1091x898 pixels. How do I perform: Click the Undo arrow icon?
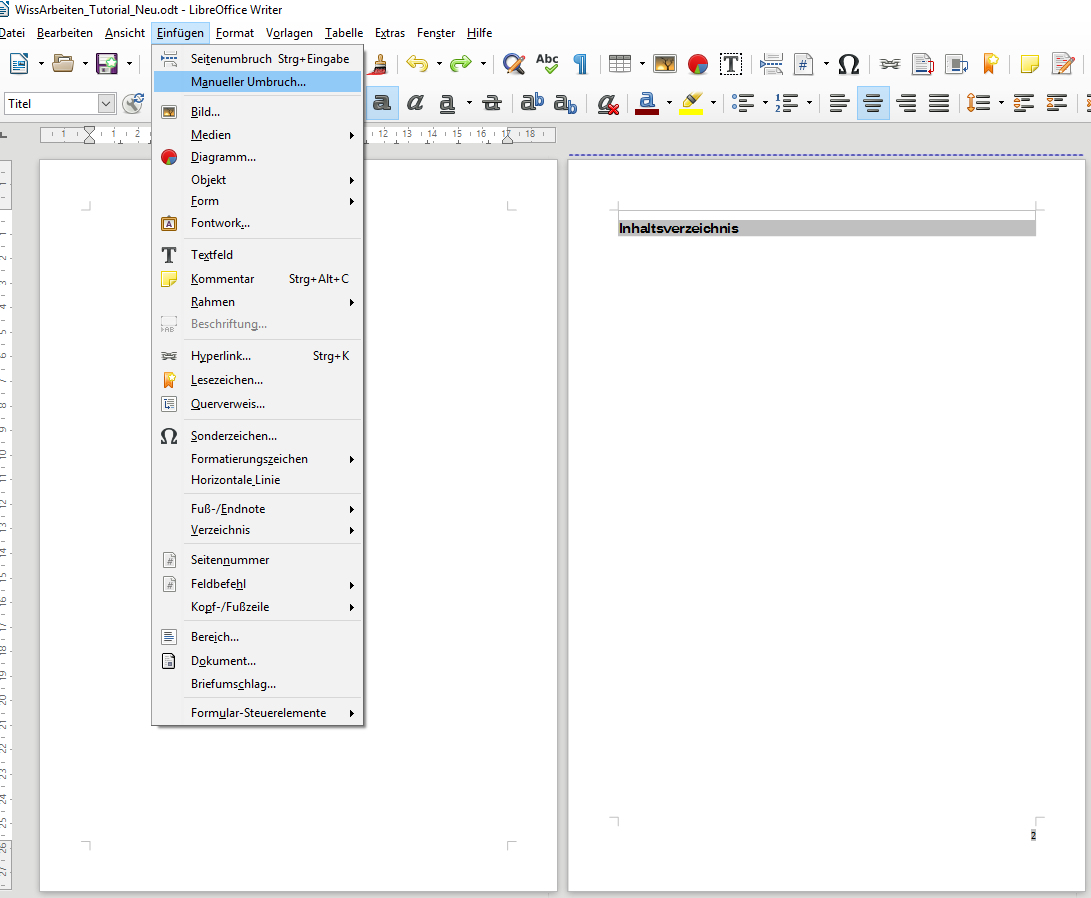(x=417, y=64)
